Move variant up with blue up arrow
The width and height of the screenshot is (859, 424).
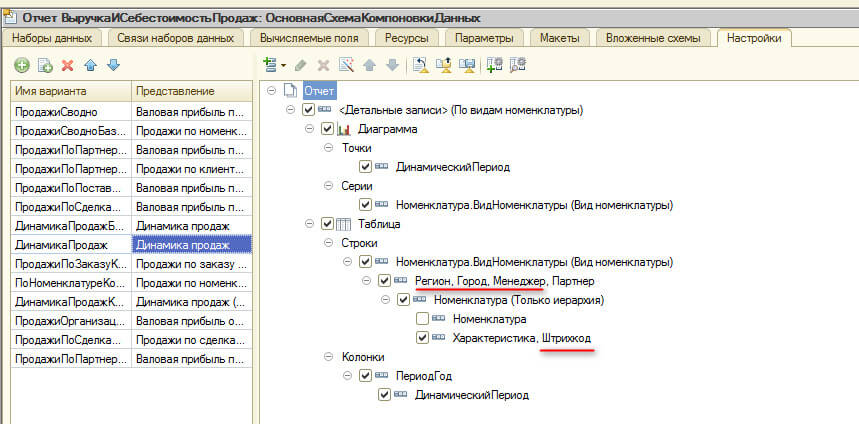pos(89,65)
